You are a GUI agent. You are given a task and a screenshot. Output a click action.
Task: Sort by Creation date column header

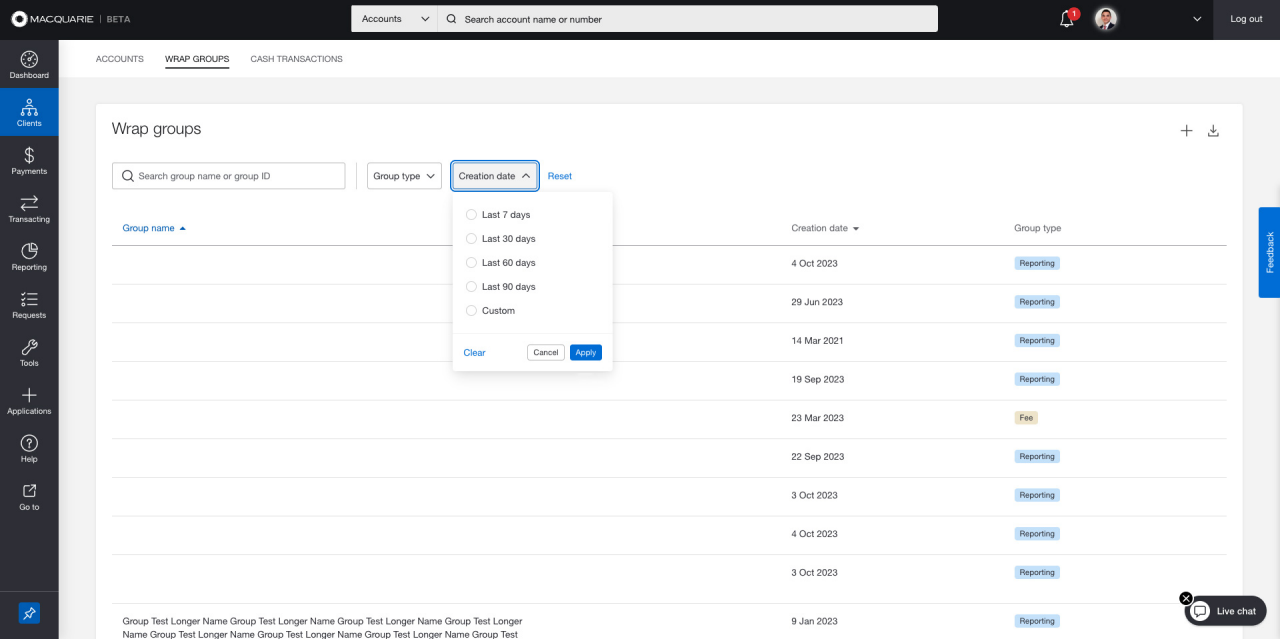pos(825,228)
